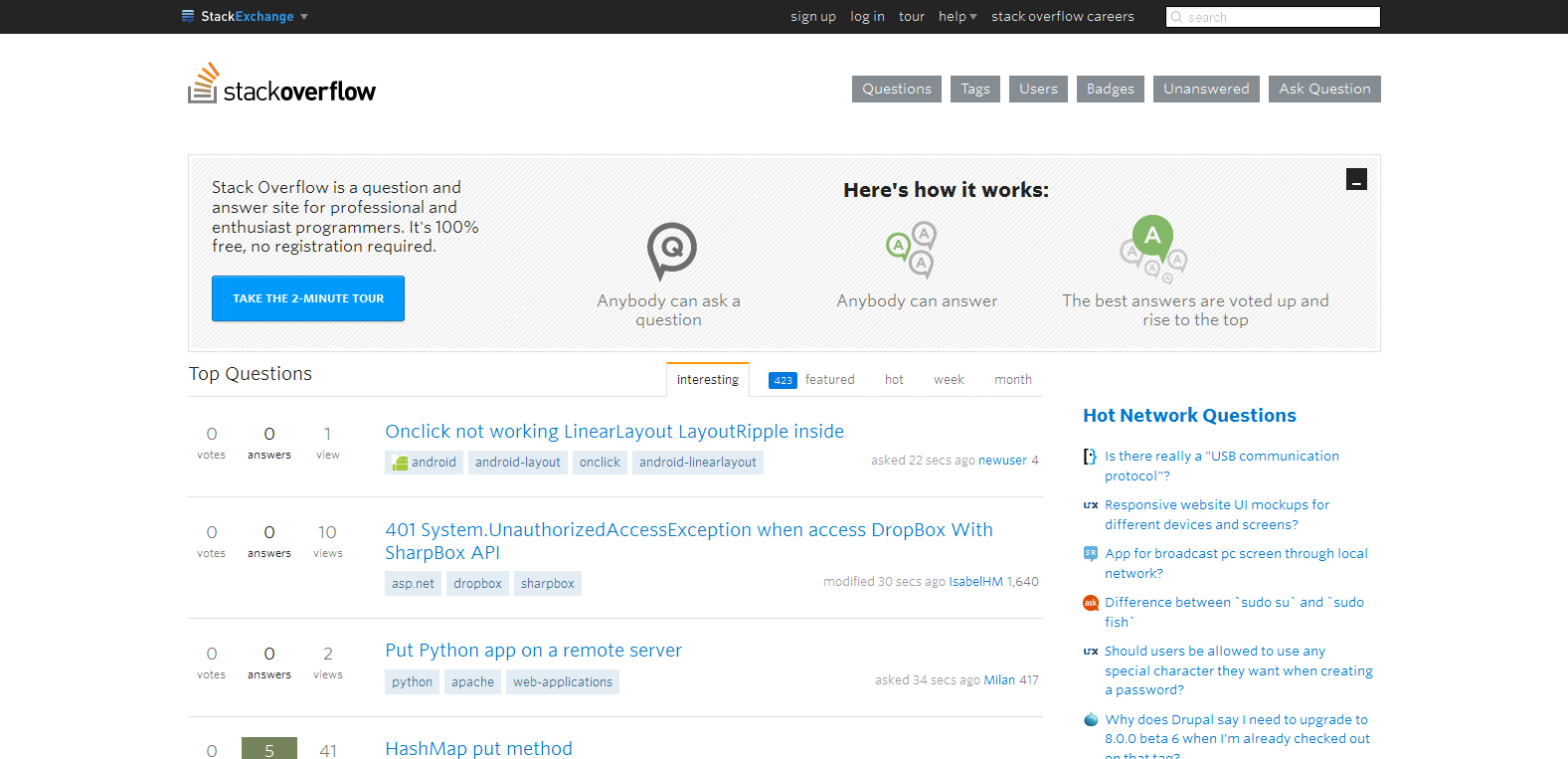Open 'Put Python app on a remote server'
The width and height of the screenshot is (1568, 759).
point(533,650)
